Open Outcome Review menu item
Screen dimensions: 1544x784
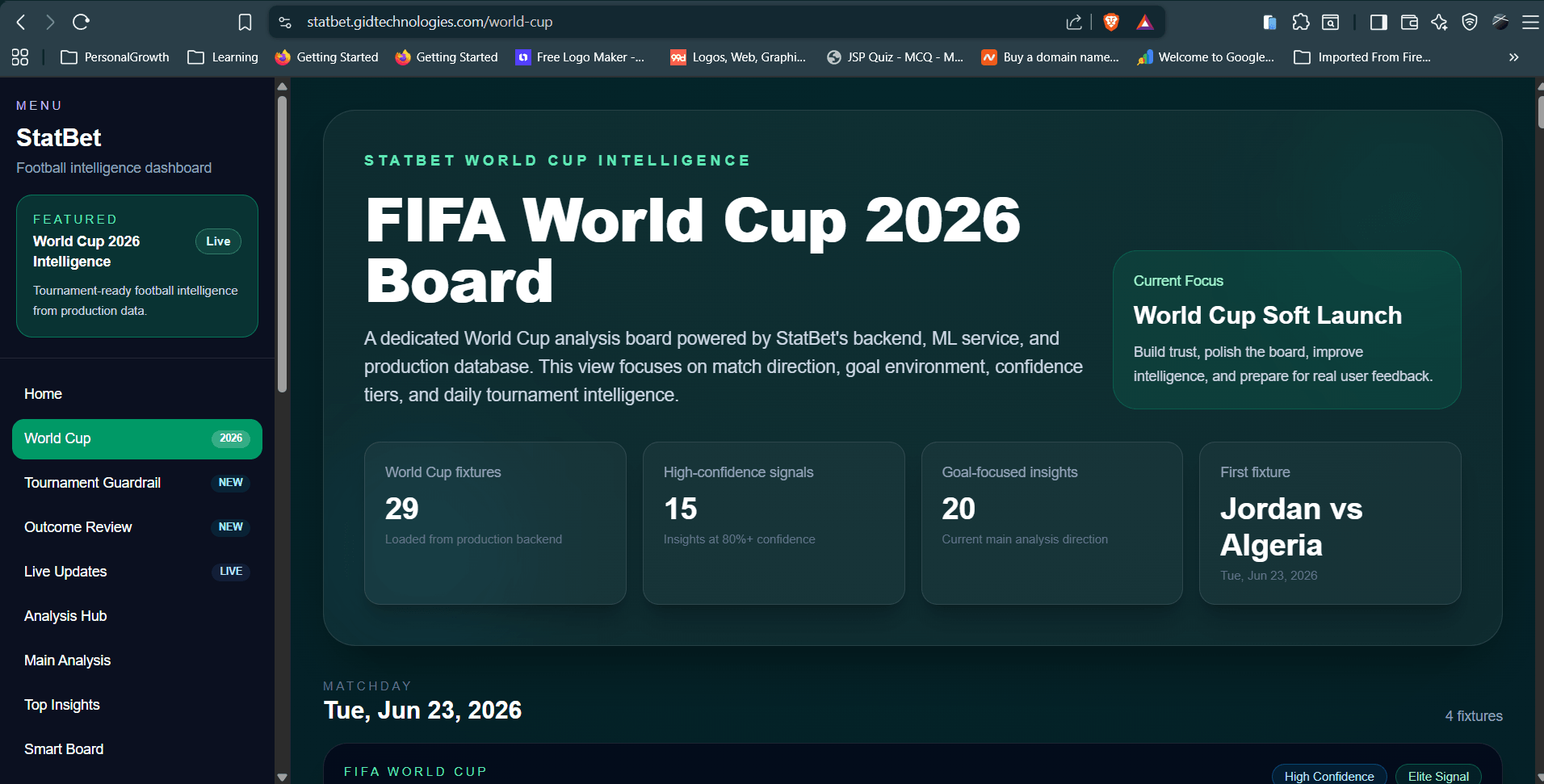tap(137, 527)
